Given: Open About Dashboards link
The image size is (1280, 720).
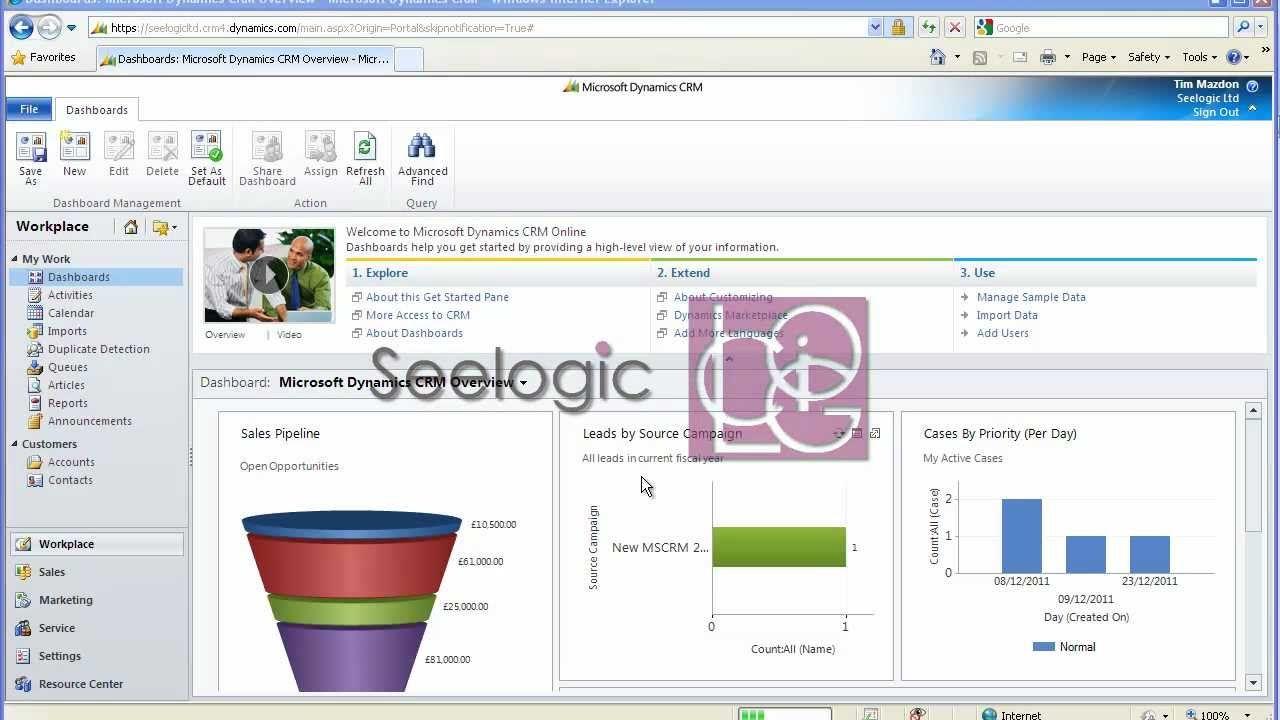Looking at the screenshot, I should (x=414, y=333).
